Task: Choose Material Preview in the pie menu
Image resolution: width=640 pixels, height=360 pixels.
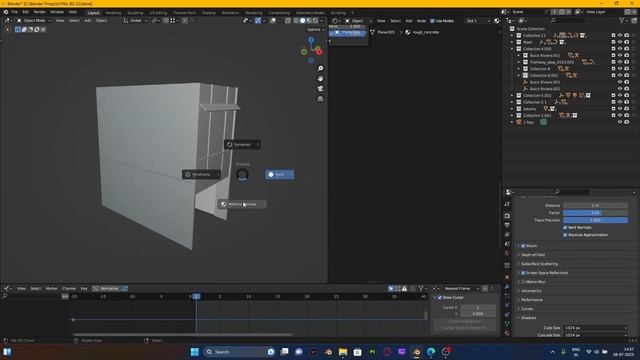Action: coord(242,204)
